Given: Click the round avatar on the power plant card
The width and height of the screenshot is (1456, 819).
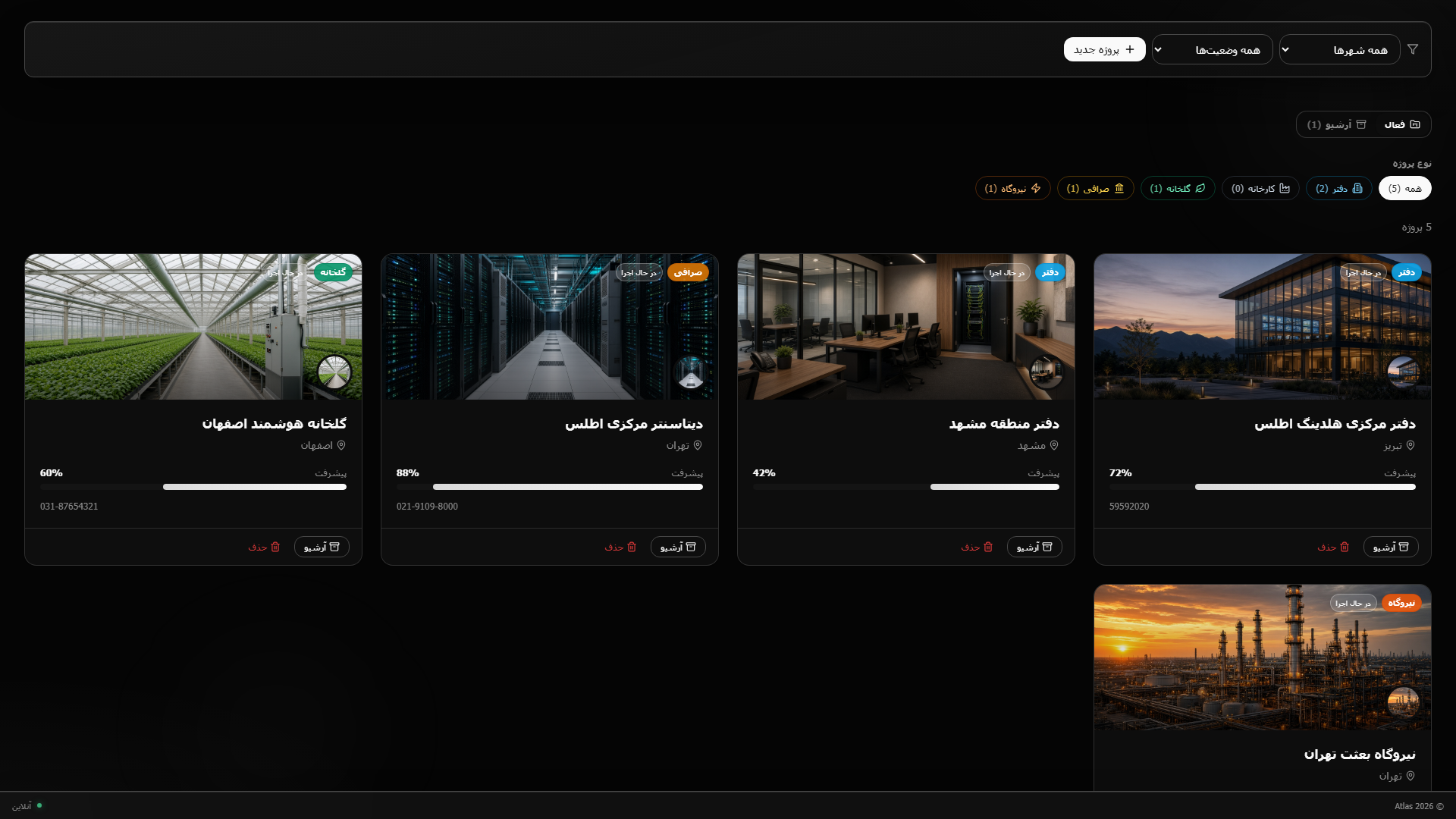Looking at the screenshot, I should point(1404,703).
